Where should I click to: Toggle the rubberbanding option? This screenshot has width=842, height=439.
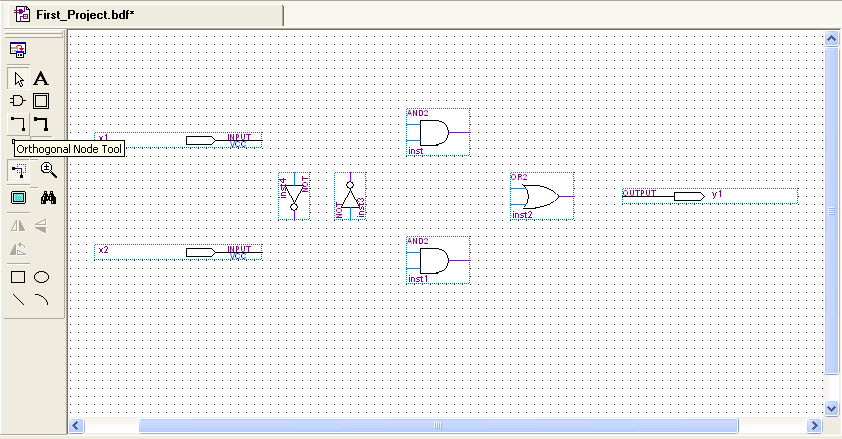click(x=18, y=171)
